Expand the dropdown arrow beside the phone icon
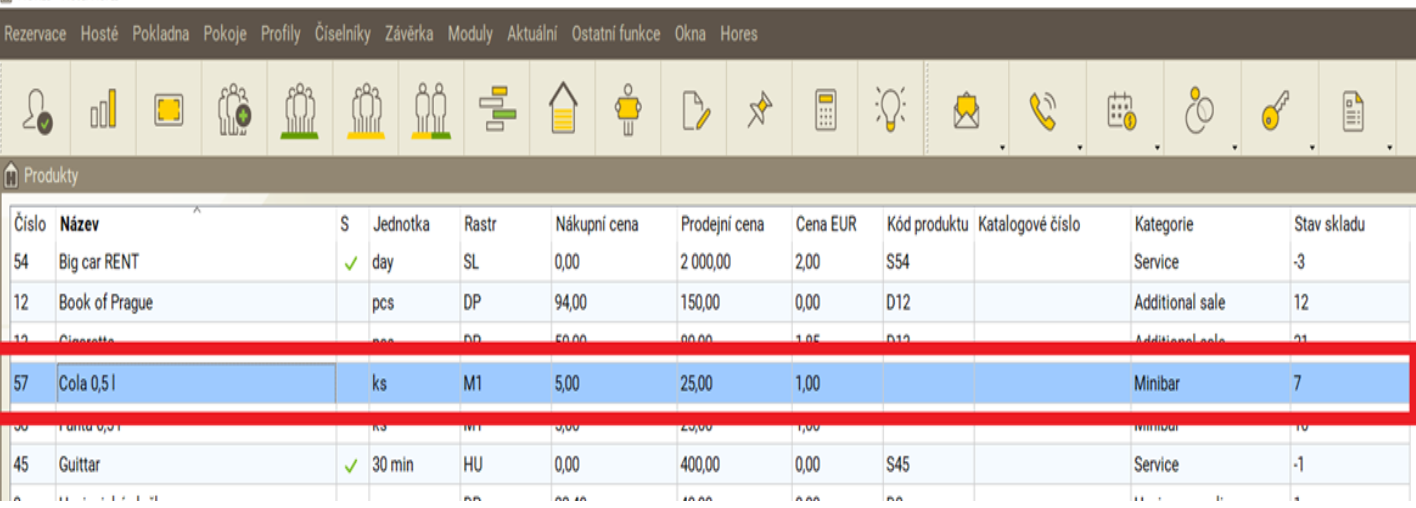Screen dimensions: 1416x508 coord(1081,148)
